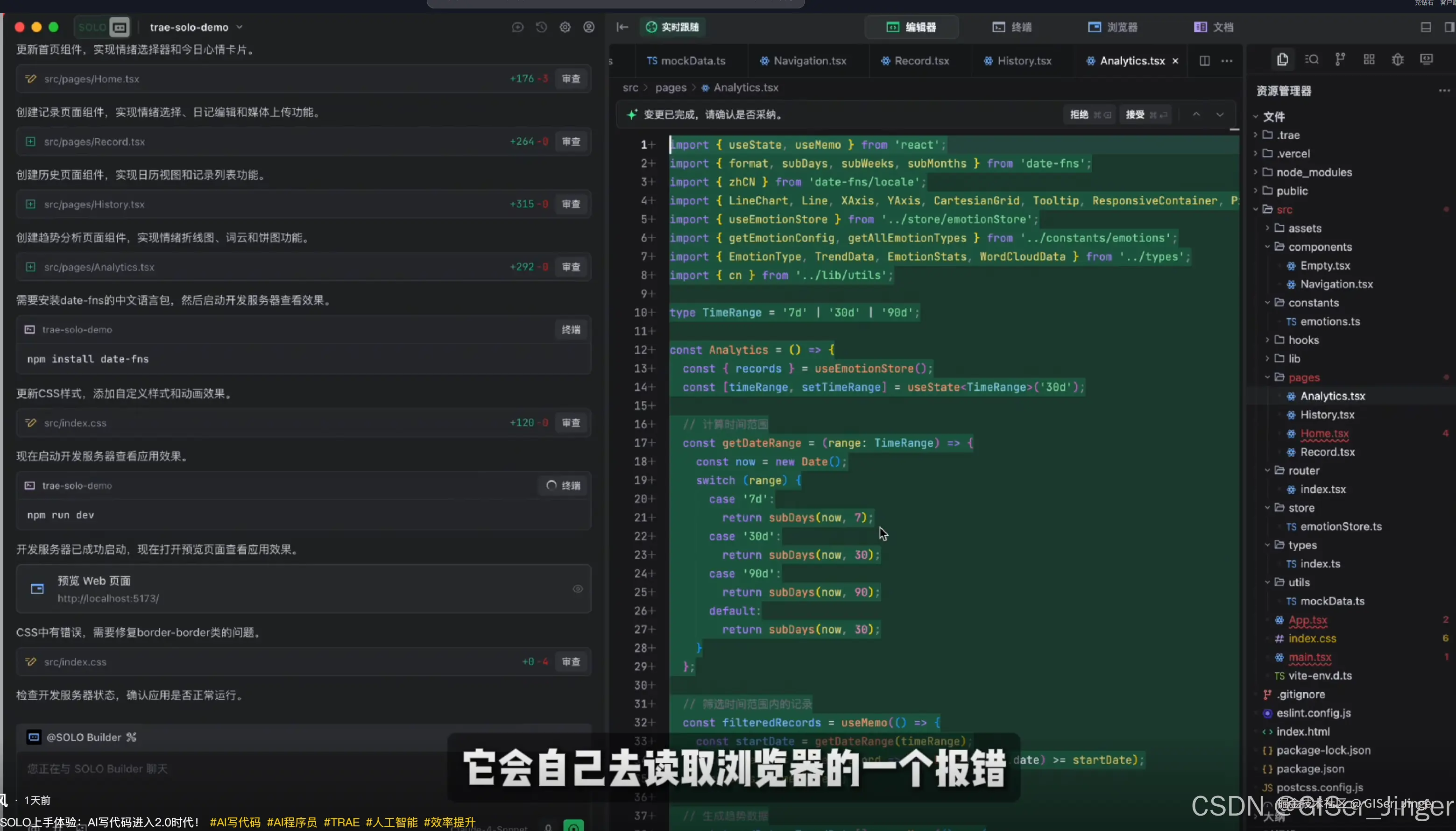
Task: Select the Debug (bug) icon in sidebar
Action: pos(1397,59)
